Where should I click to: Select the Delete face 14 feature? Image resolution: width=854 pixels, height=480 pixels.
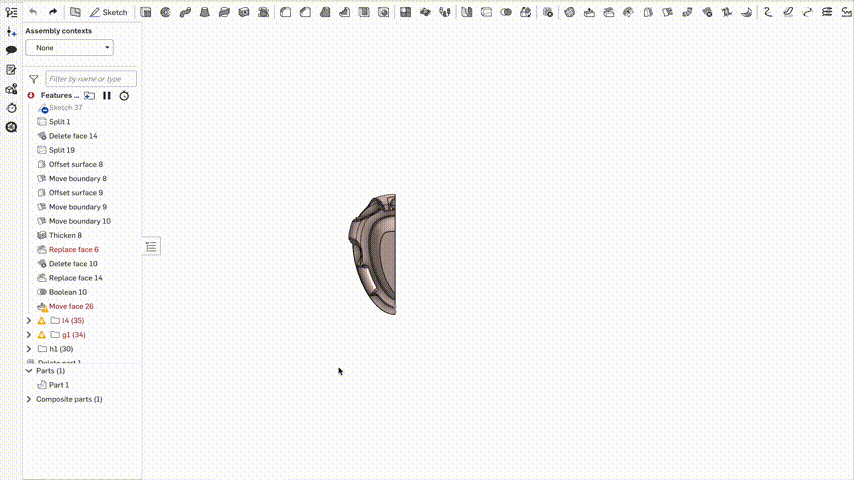click(73, 136)
